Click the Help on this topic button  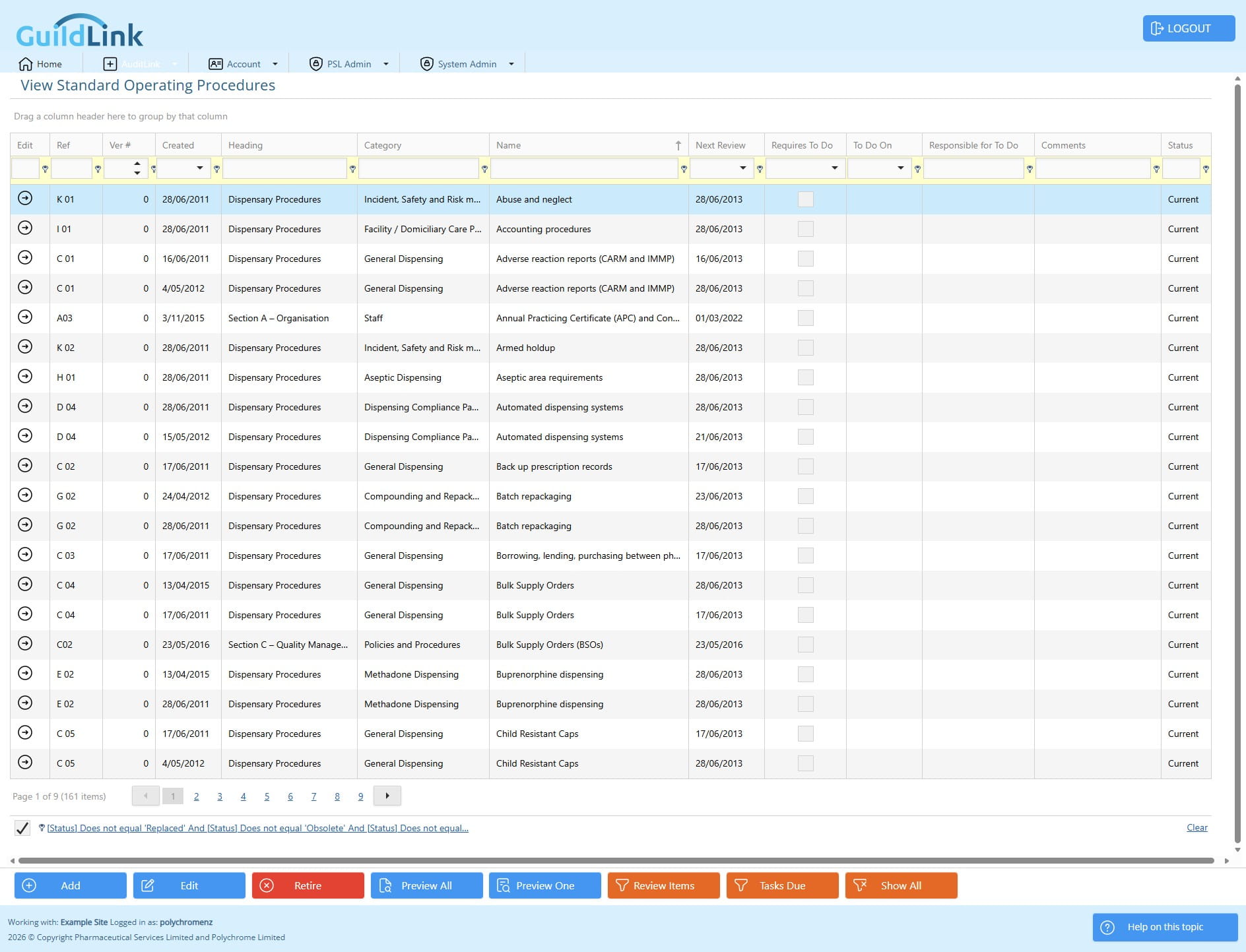point(1165,927)
